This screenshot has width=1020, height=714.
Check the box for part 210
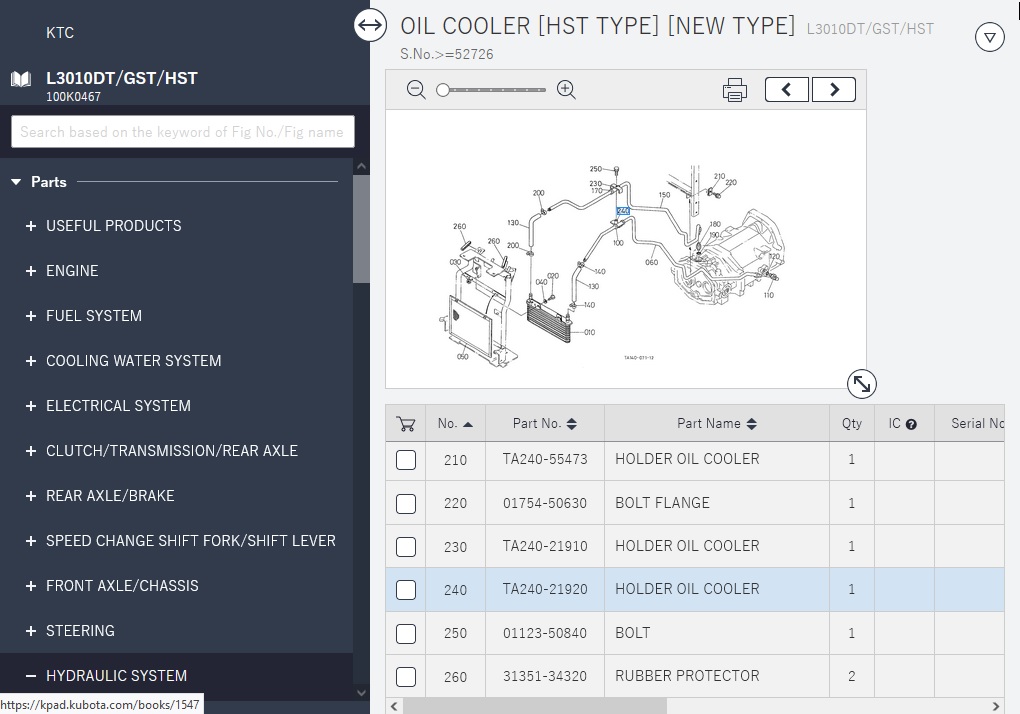(406, 460)
